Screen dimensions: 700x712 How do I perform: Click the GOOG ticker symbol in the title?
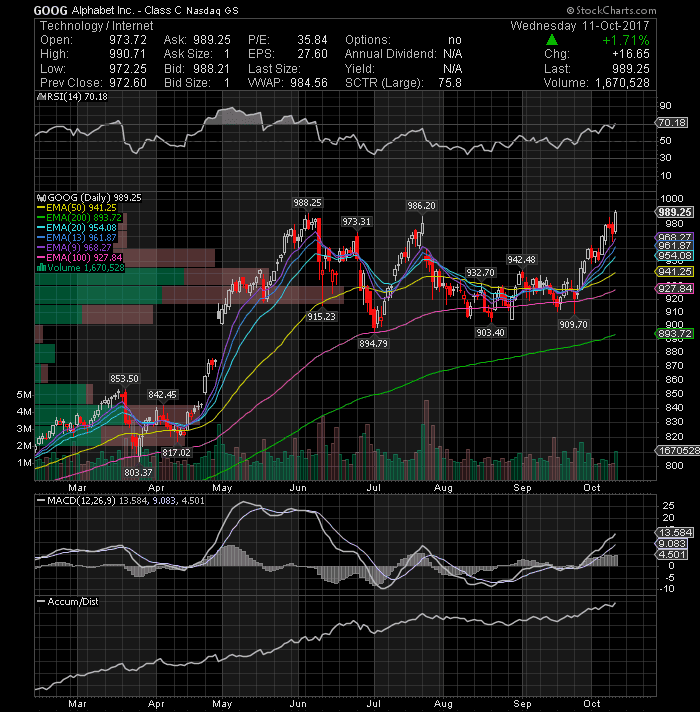coord(50,10)
